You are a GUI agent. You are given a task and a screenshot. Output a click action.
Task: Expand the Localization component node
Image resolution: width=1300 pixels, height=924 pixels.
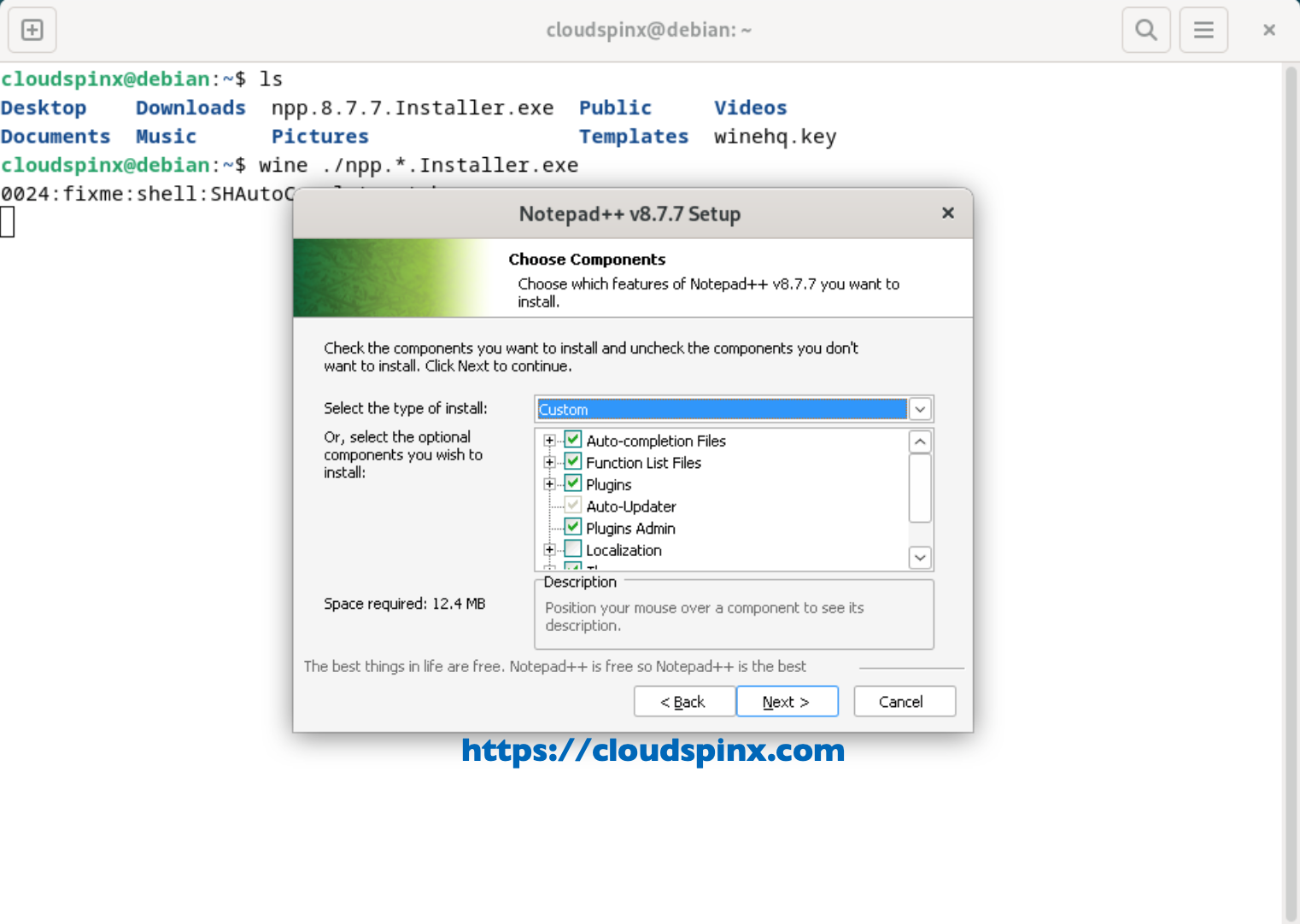pyautogui.click(x=549, y=548)
